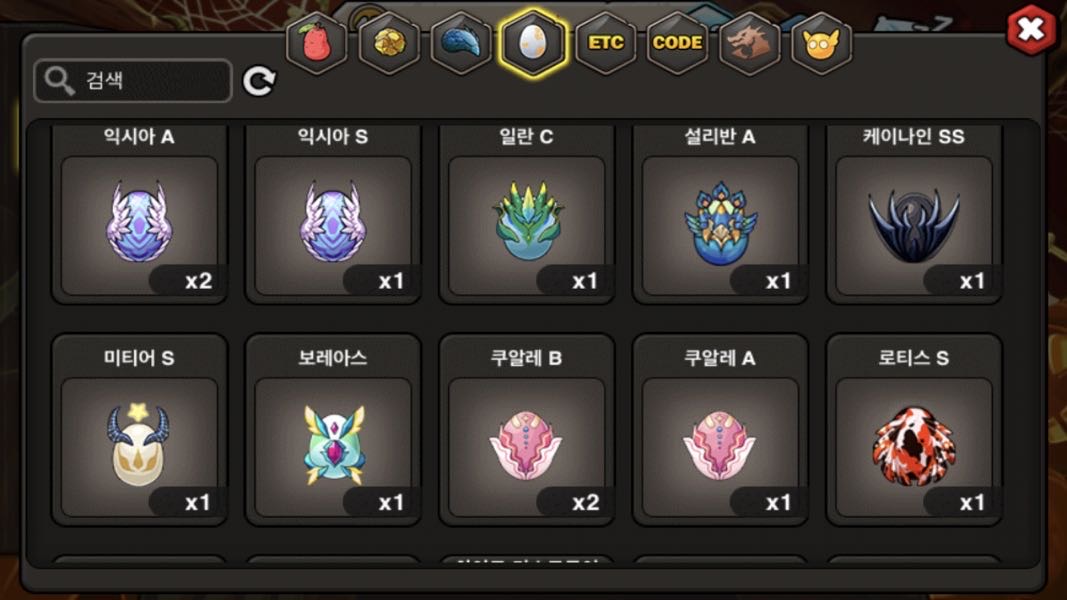Click the refresh arrow beside search
Viewport: 1067px width, 600px height.
[259, 82]
